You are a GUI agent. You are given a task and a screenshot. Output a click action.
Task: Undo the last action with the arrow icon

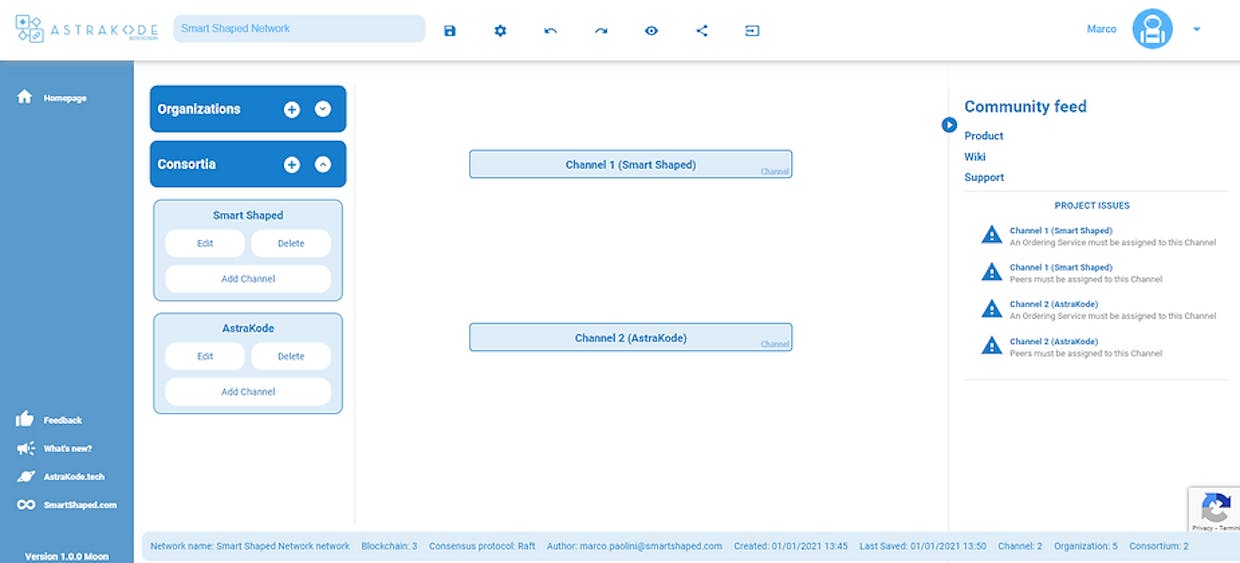pyautogui.click(x=550, y=31)
